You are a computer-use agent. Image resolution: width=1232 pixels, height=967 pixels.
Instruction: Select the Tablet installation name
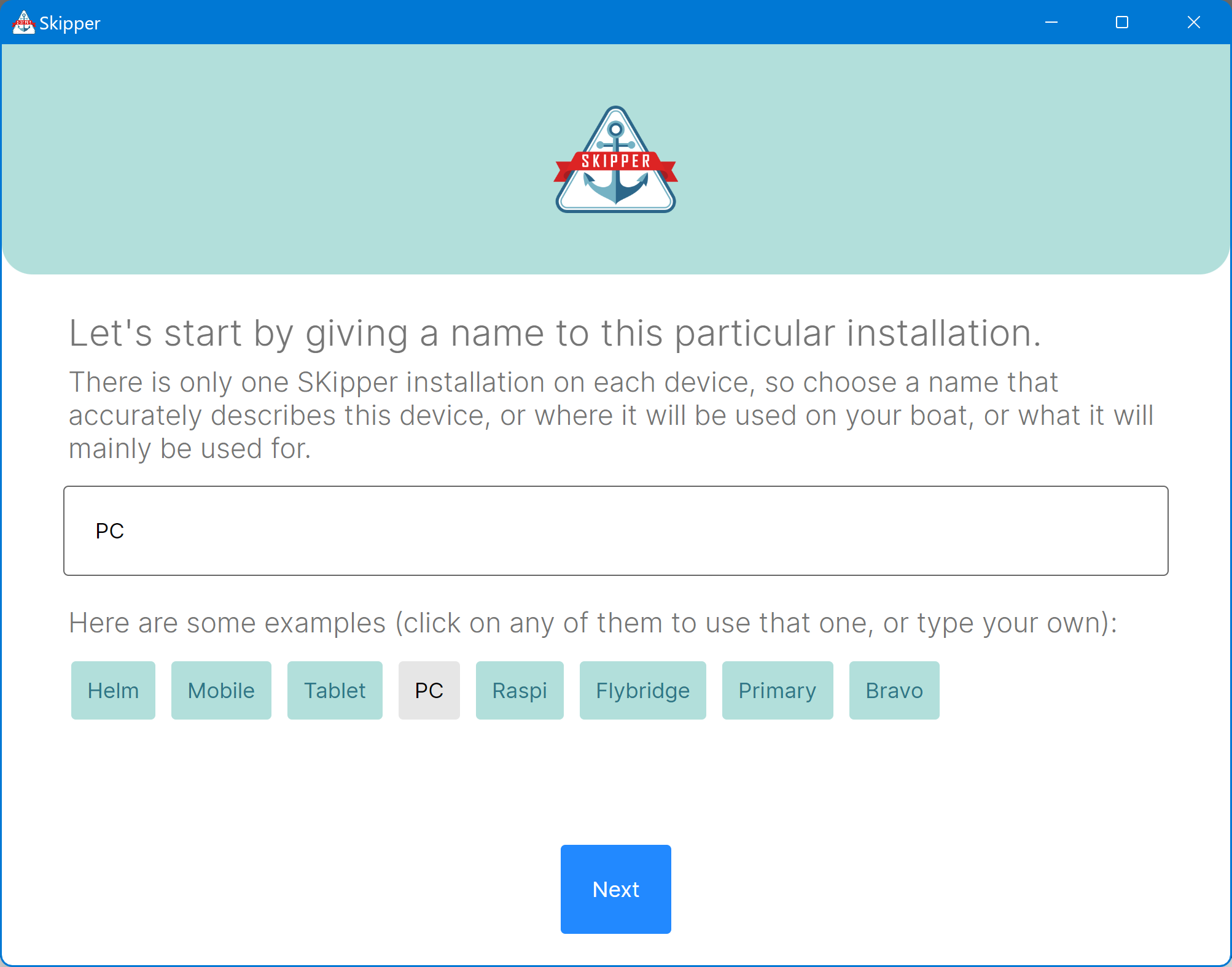(334, 690)
